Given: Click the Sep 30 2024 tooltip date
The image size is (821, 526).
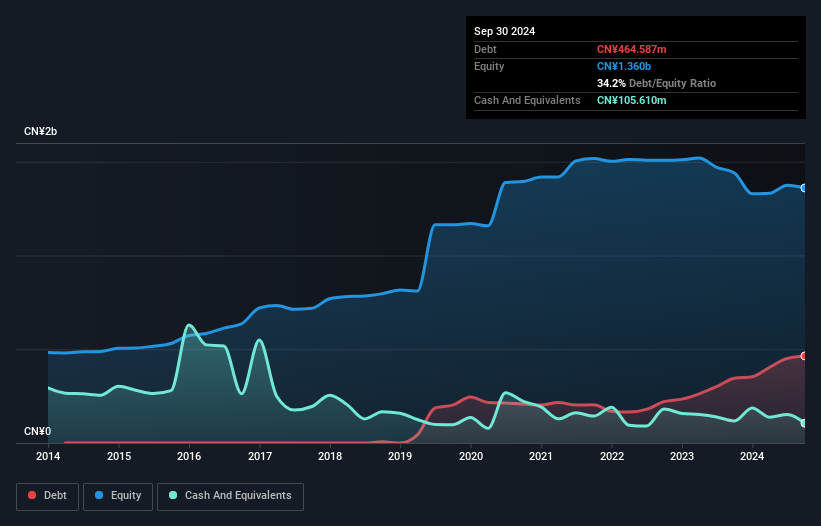Looking at the screenshot, I should (504, 31).
